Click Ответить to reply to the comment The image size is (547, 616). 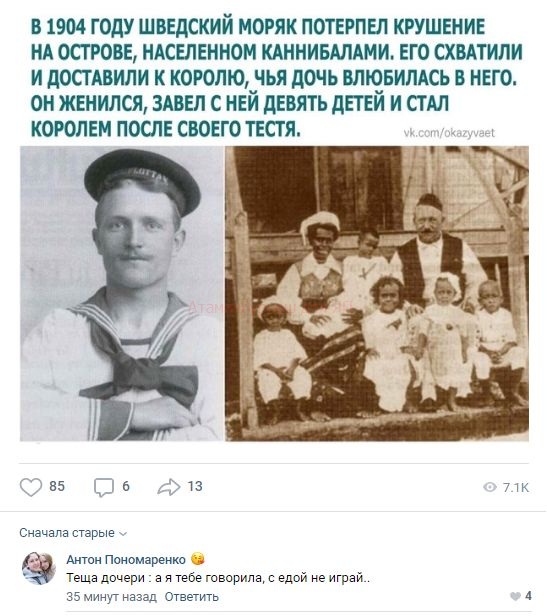[191, 597]
